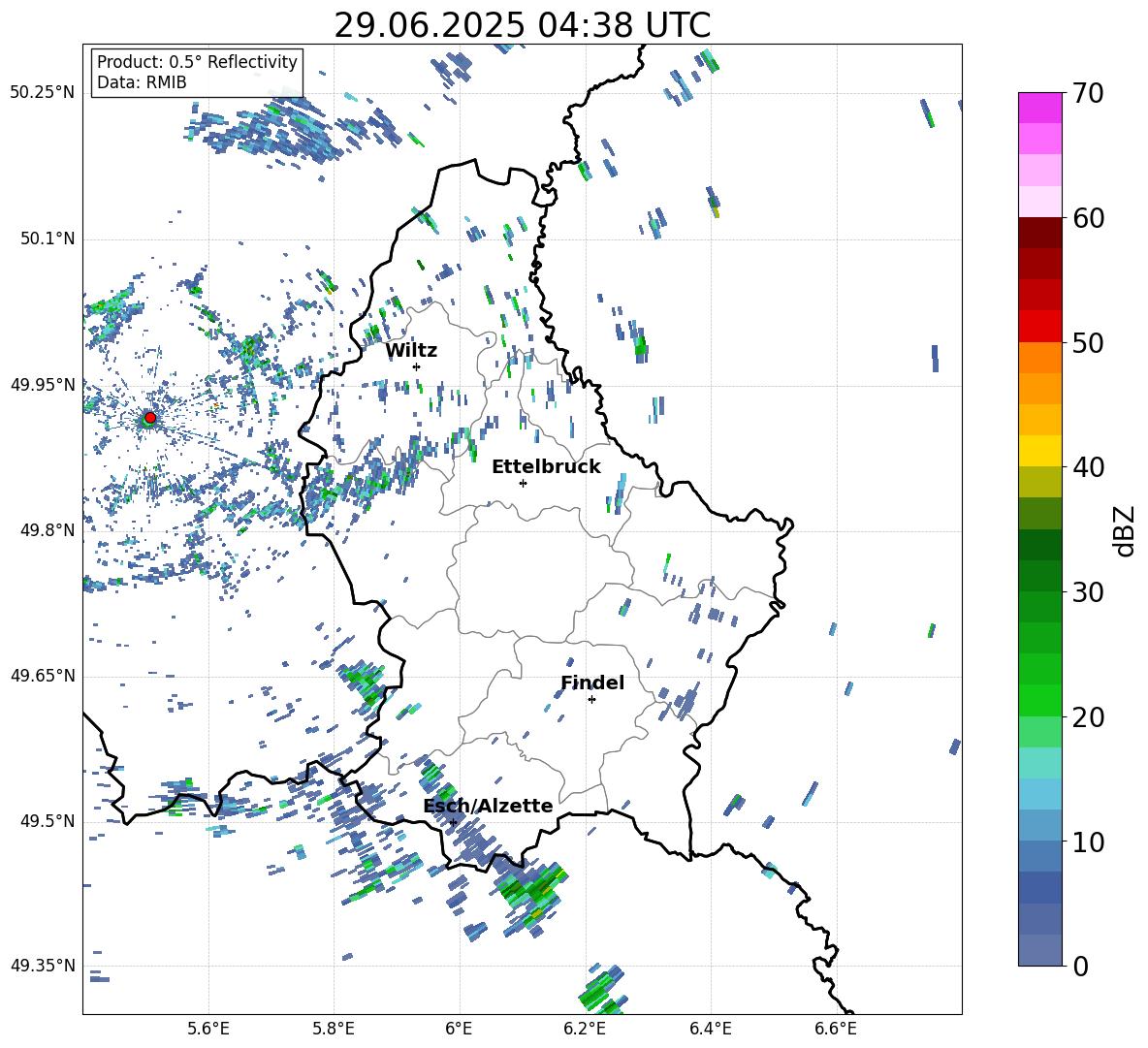Image resolution: width=1148 pixels, height=1048 pixels.
Task: Click the 49.35°N latitude label
Action: point(43,966)
